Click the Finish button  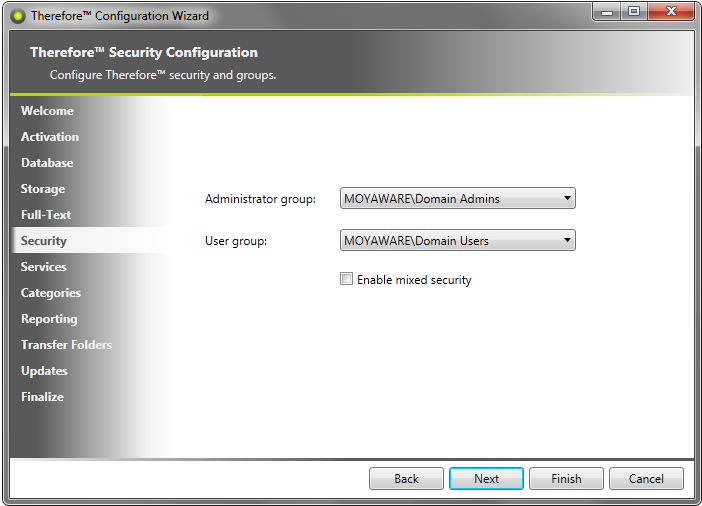pos(566,479)
